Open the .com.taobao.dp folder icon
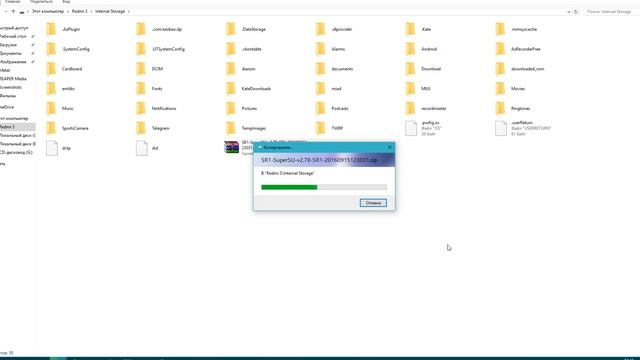640x360 pixels. click(141, 29)
